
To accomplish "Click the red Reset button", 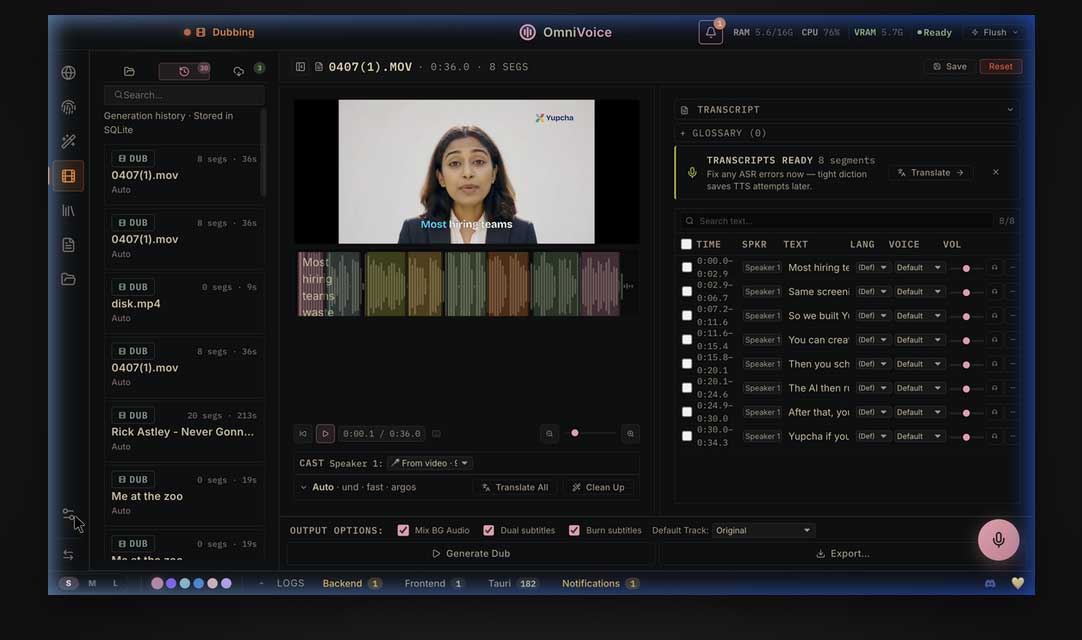I will [1000, 67].
